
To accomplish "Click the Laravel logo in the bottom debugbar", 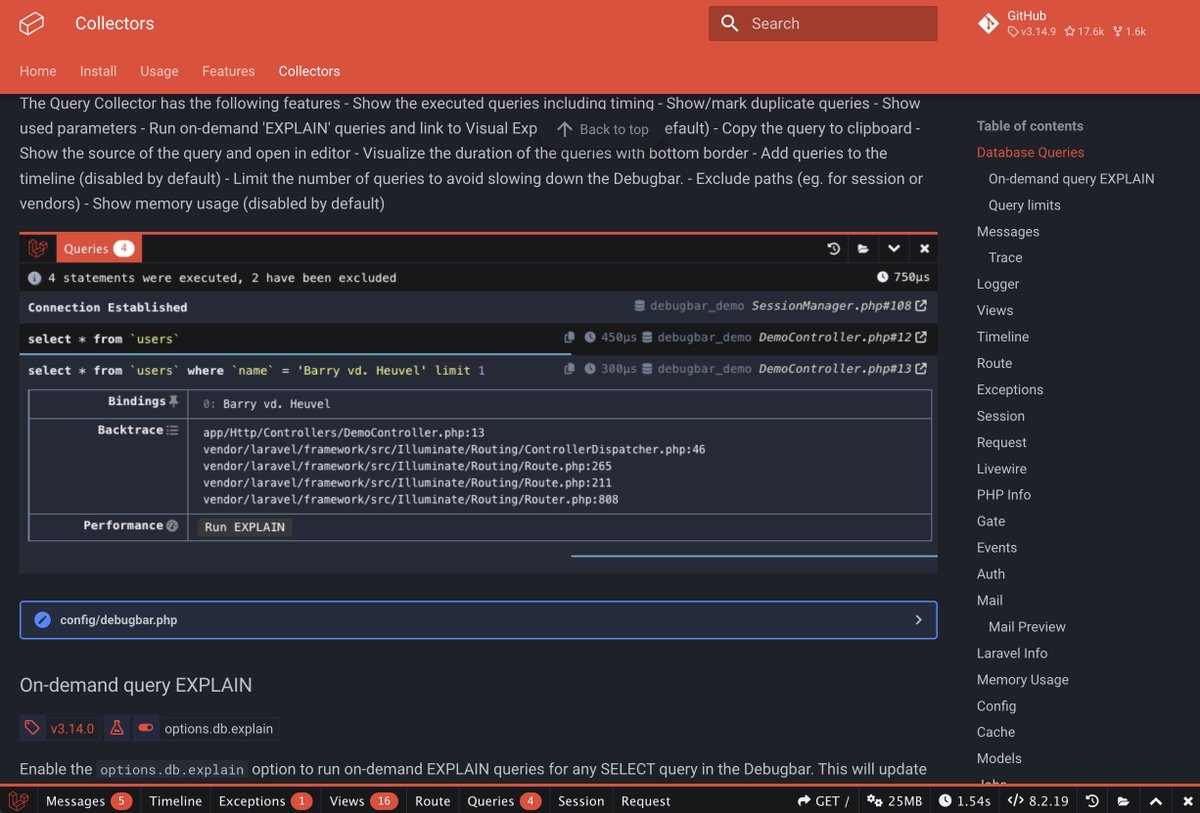I will pos(18,801).
